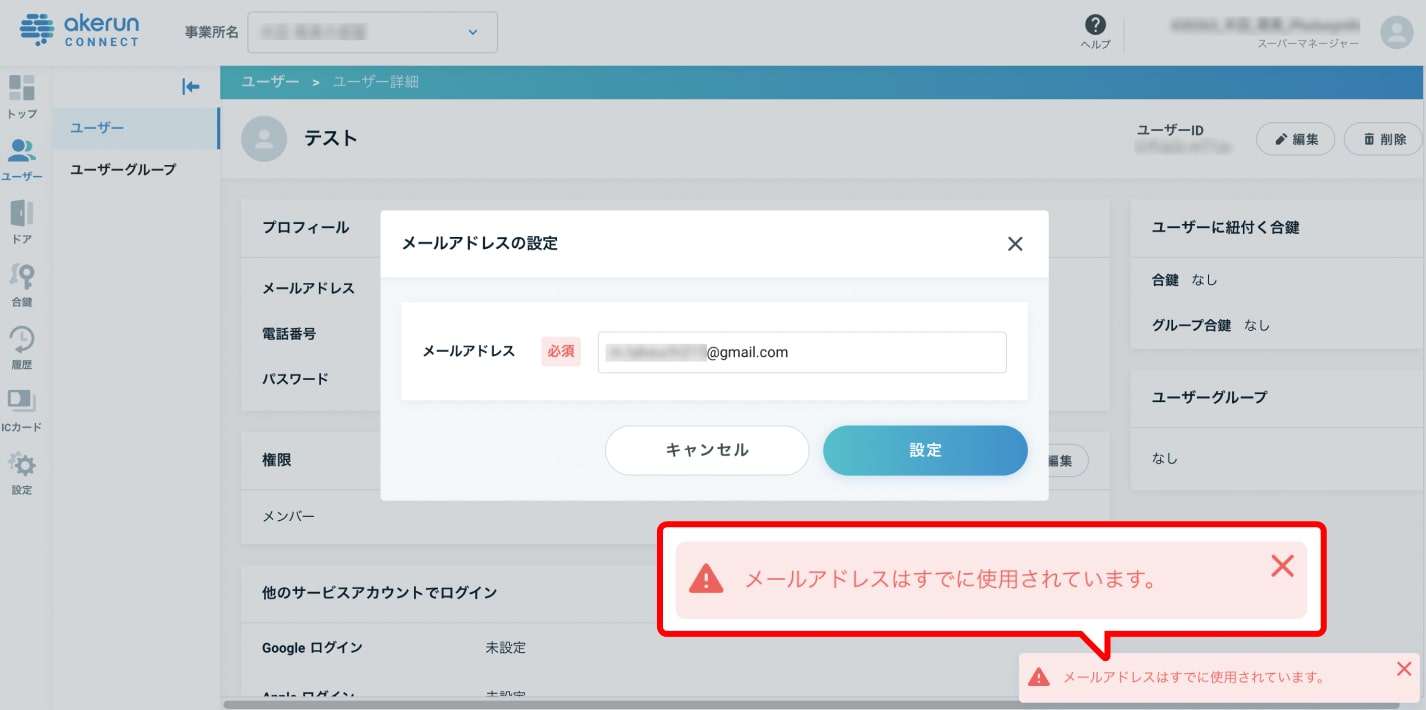
Task: Click the 編集 edit button
Action: coord(1295,139)
